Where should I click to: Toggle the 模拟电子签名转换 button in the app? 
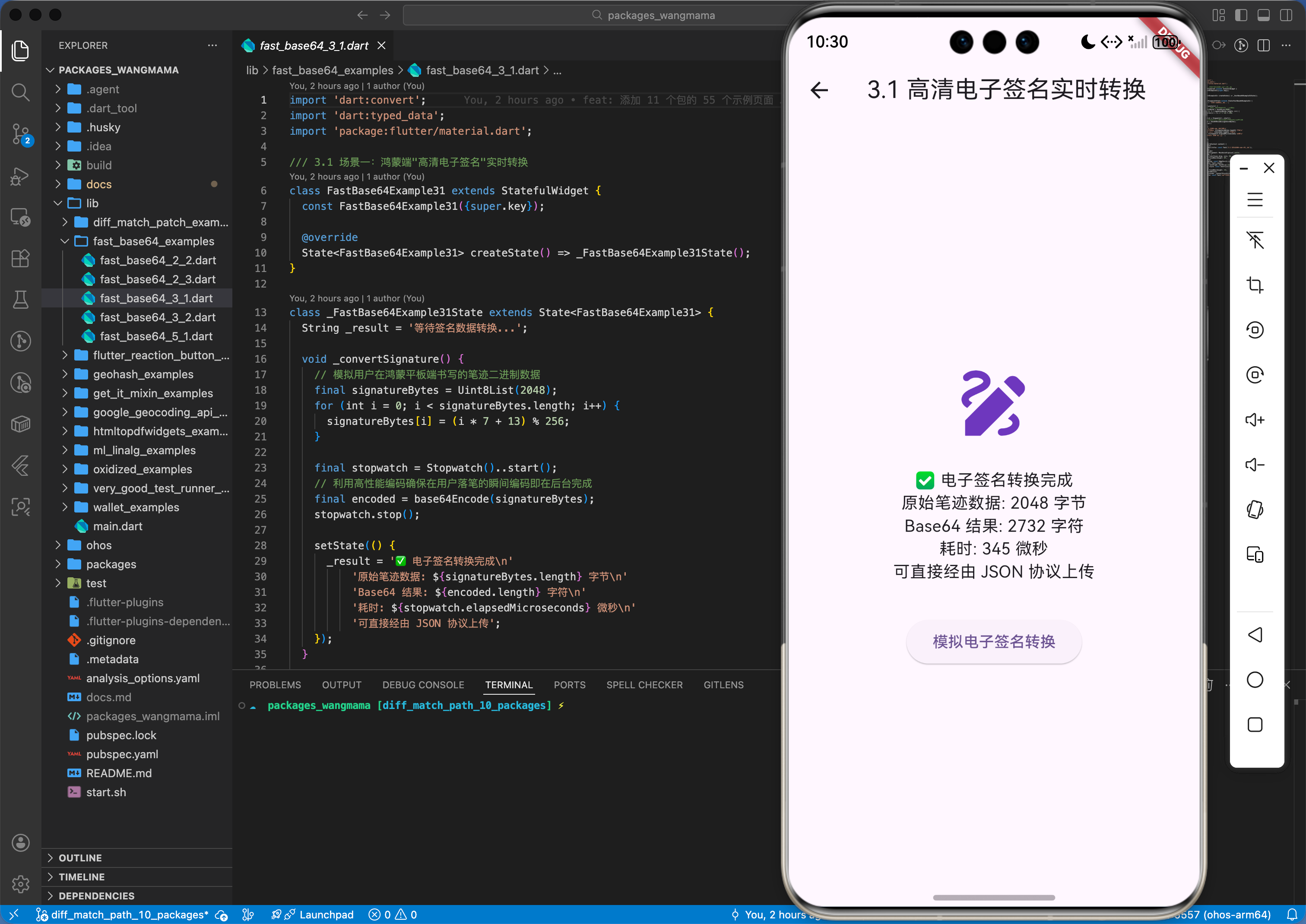click(993, 641)
